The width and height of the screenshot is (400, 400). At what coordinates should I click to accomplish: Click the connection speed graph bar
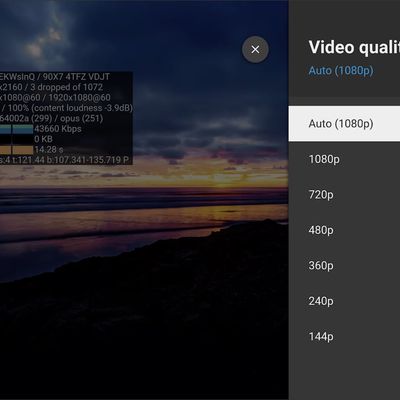coord(16,129)
